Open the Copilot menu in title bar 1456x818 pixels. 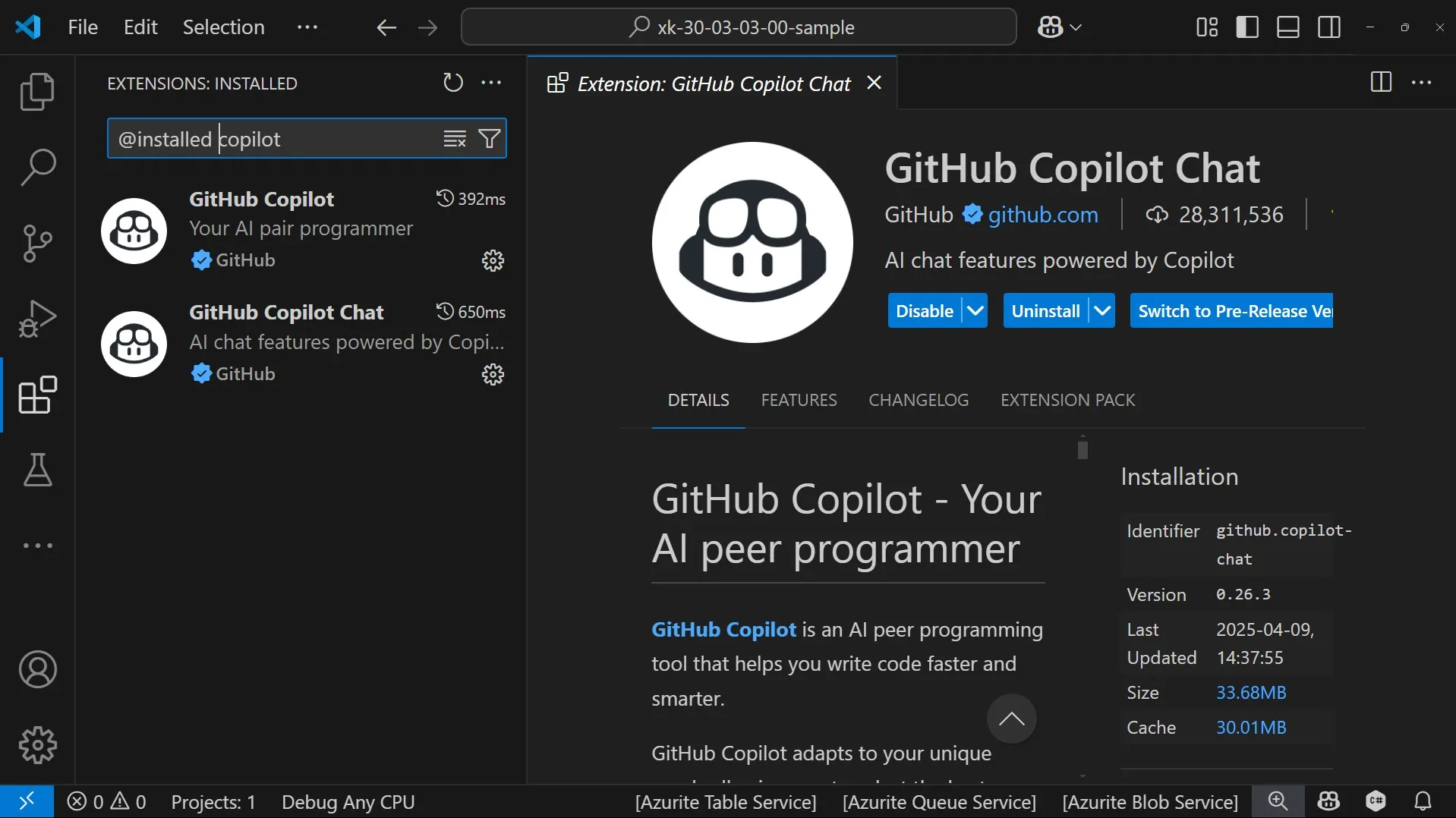(1059, 28)
